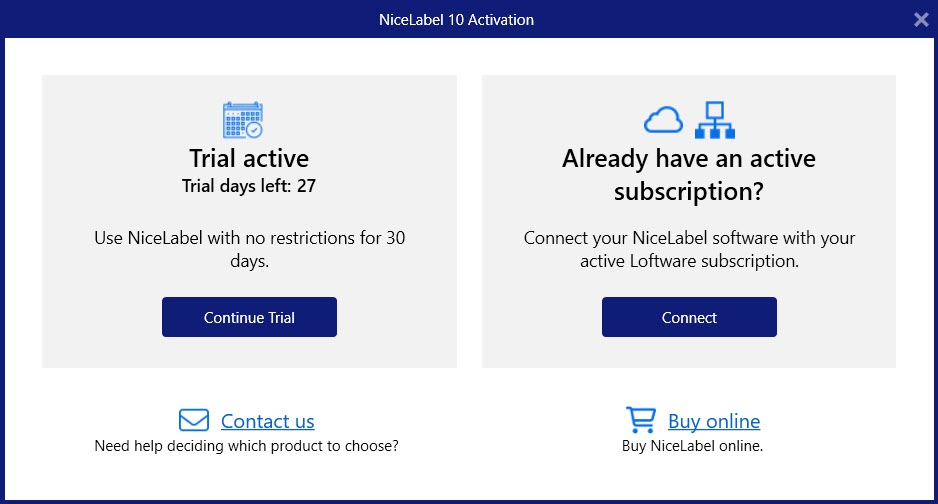Click the 'Buy NiceLabel online.' caption
Screen dimensions: 938x504
[x=692, y=446]
